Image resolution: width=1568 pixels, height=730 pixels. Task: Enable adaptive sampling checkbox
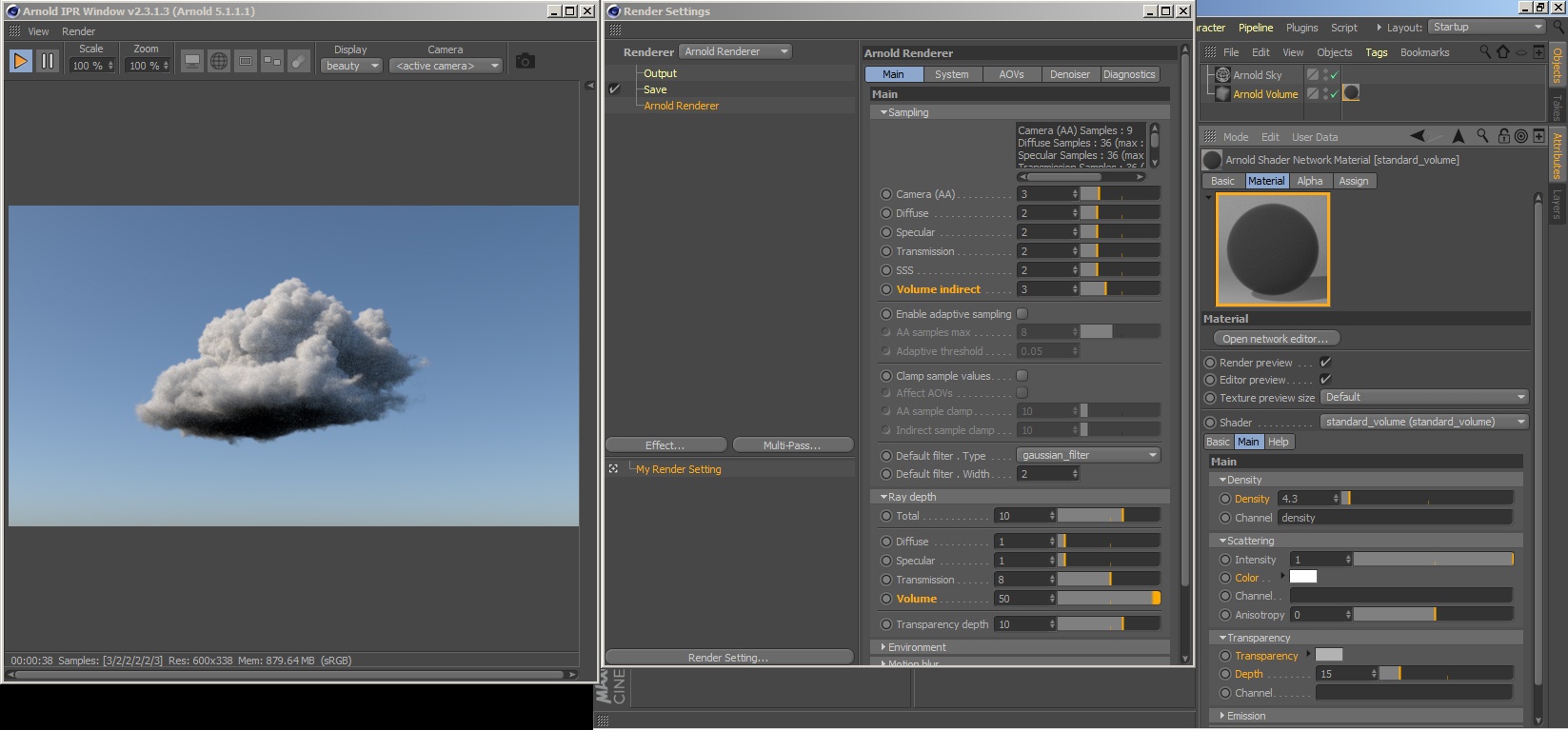pos(1022,314)
